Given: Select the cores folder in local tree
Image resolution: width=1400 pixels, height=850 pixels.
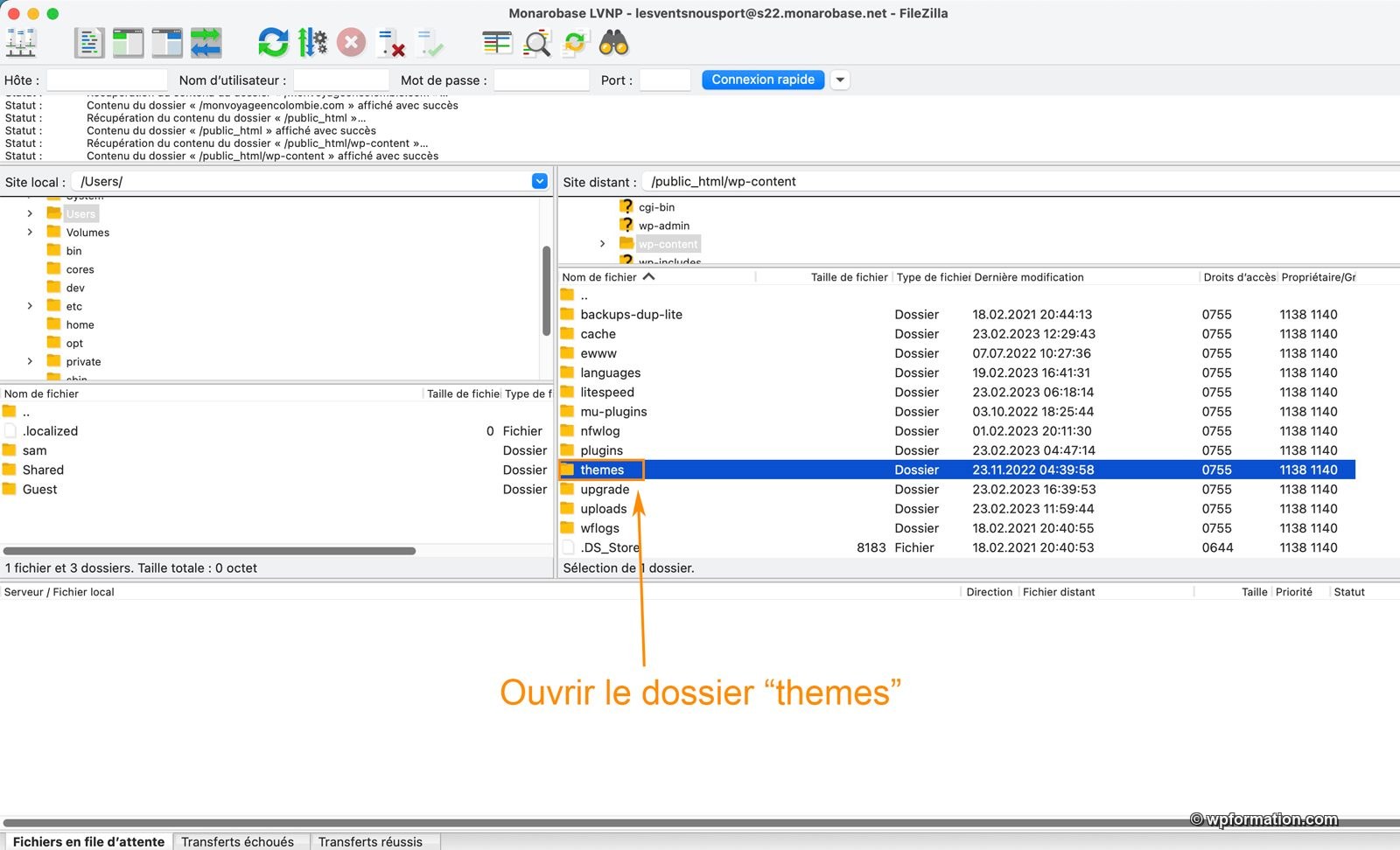Looking at the screenshot, I should (x=80, y=269).
